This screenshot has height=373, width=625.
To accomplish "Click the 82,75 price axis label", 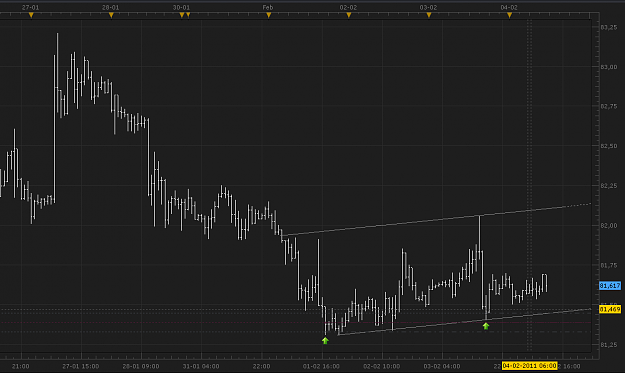I will (609, 106).
